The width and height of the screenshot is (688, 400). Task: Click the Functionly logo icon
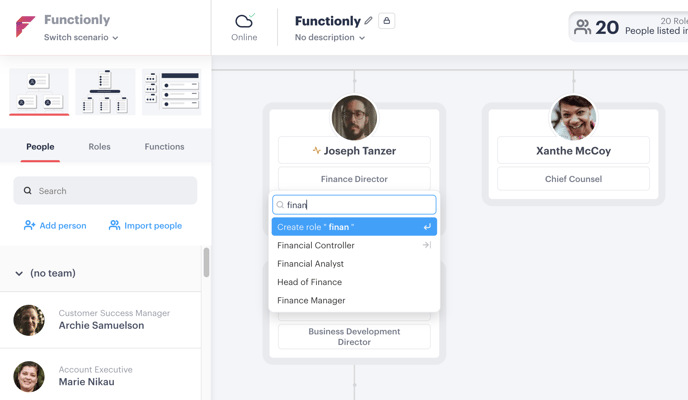coord(25,26)
